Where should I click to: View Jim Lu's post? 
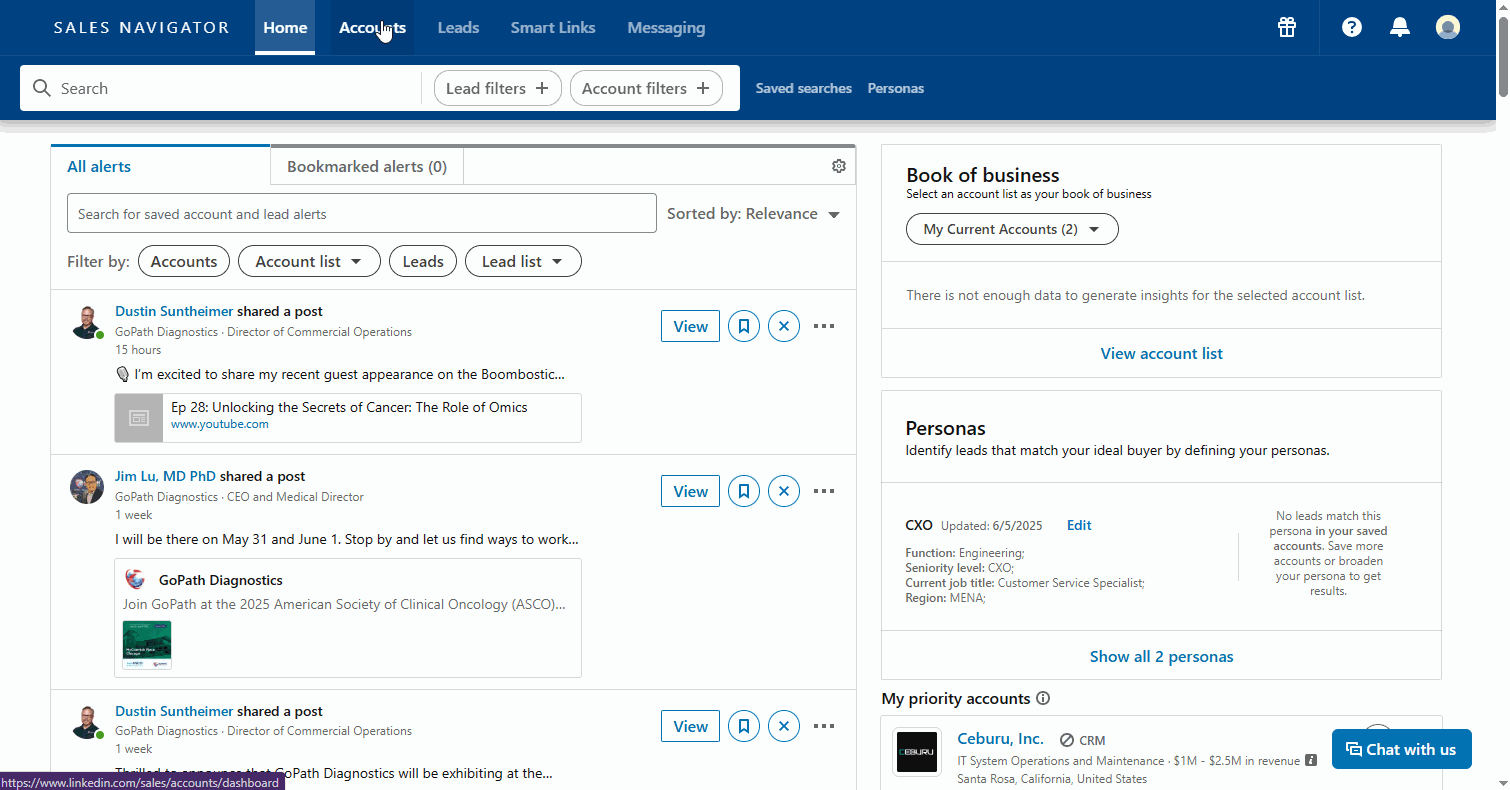690,491
